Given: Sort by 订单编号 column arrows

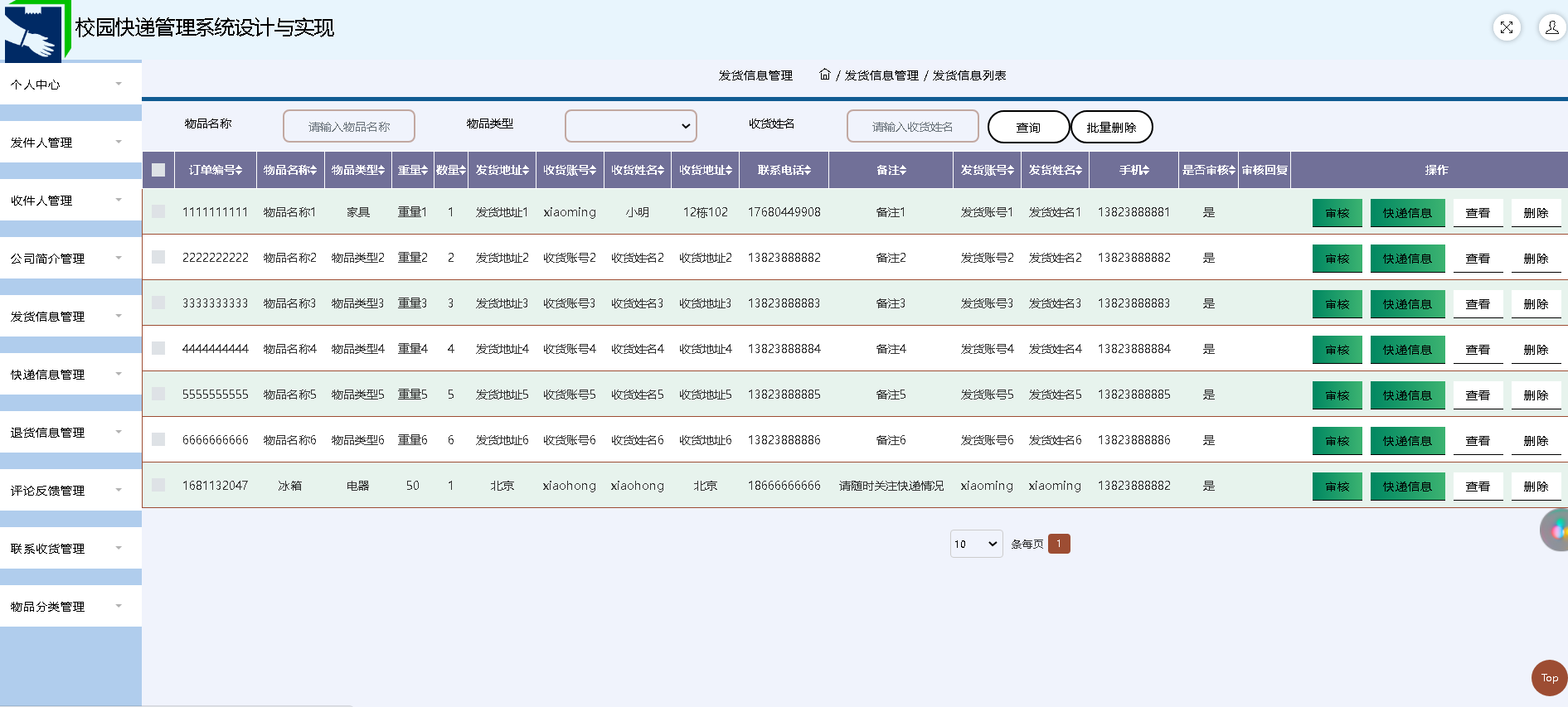Looking at the screenshot, I should click(x=239, y=170).
